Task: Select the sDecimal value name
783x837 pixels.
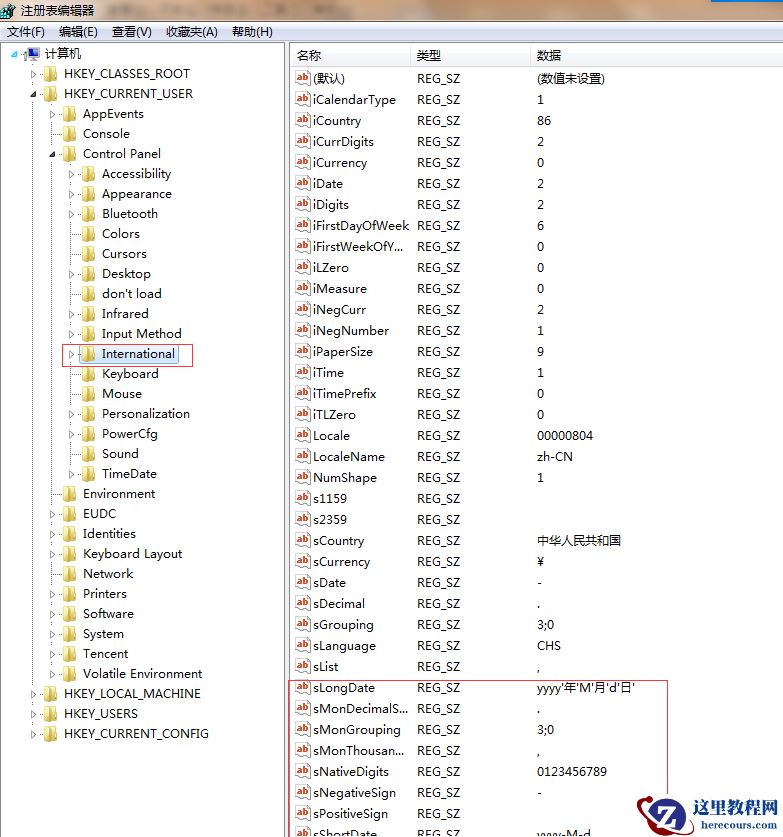Action: 339,604
